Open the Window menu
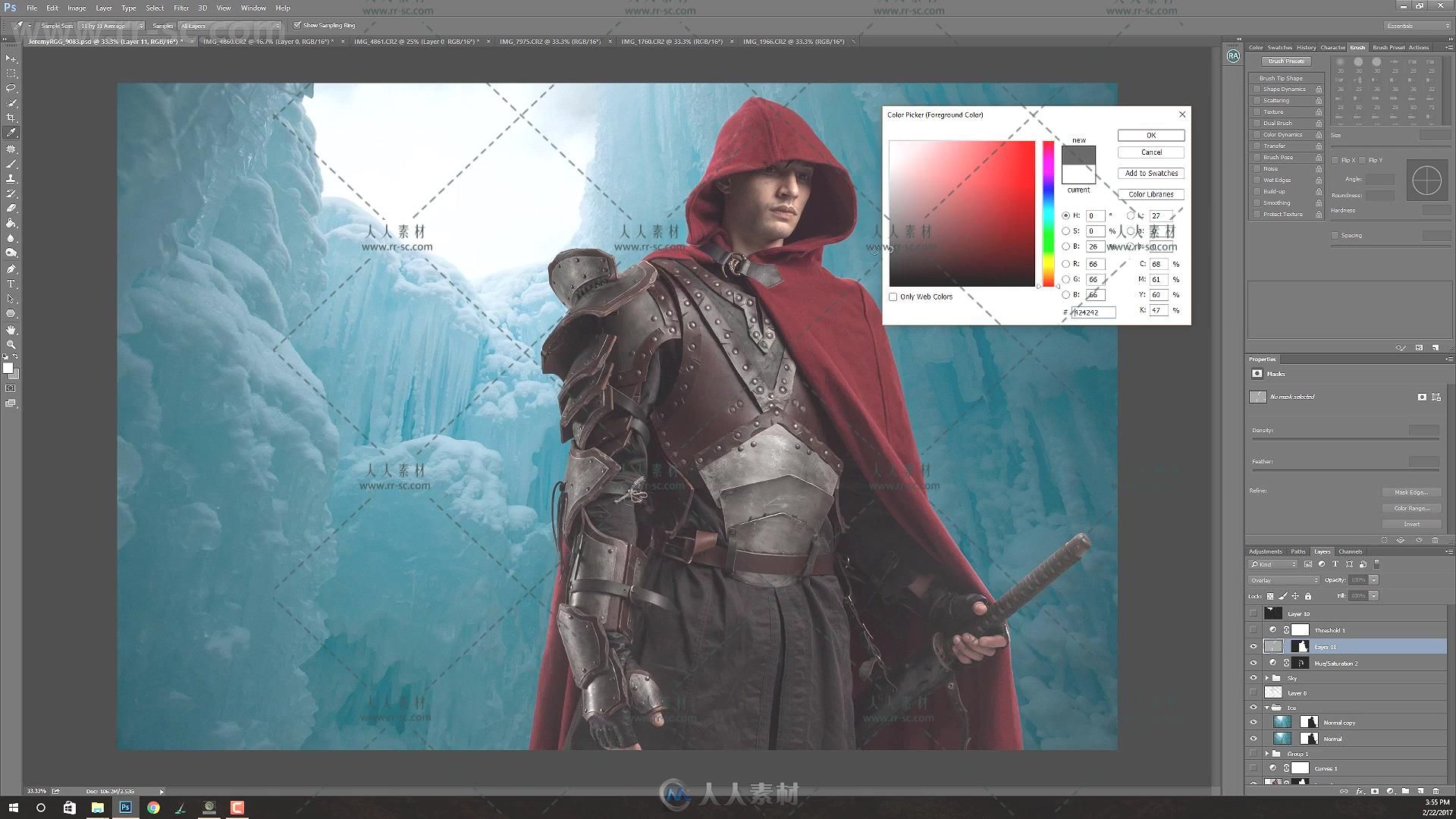This screenshot has width=1456, height=819. pyautogui.click(x=253, y=8)
